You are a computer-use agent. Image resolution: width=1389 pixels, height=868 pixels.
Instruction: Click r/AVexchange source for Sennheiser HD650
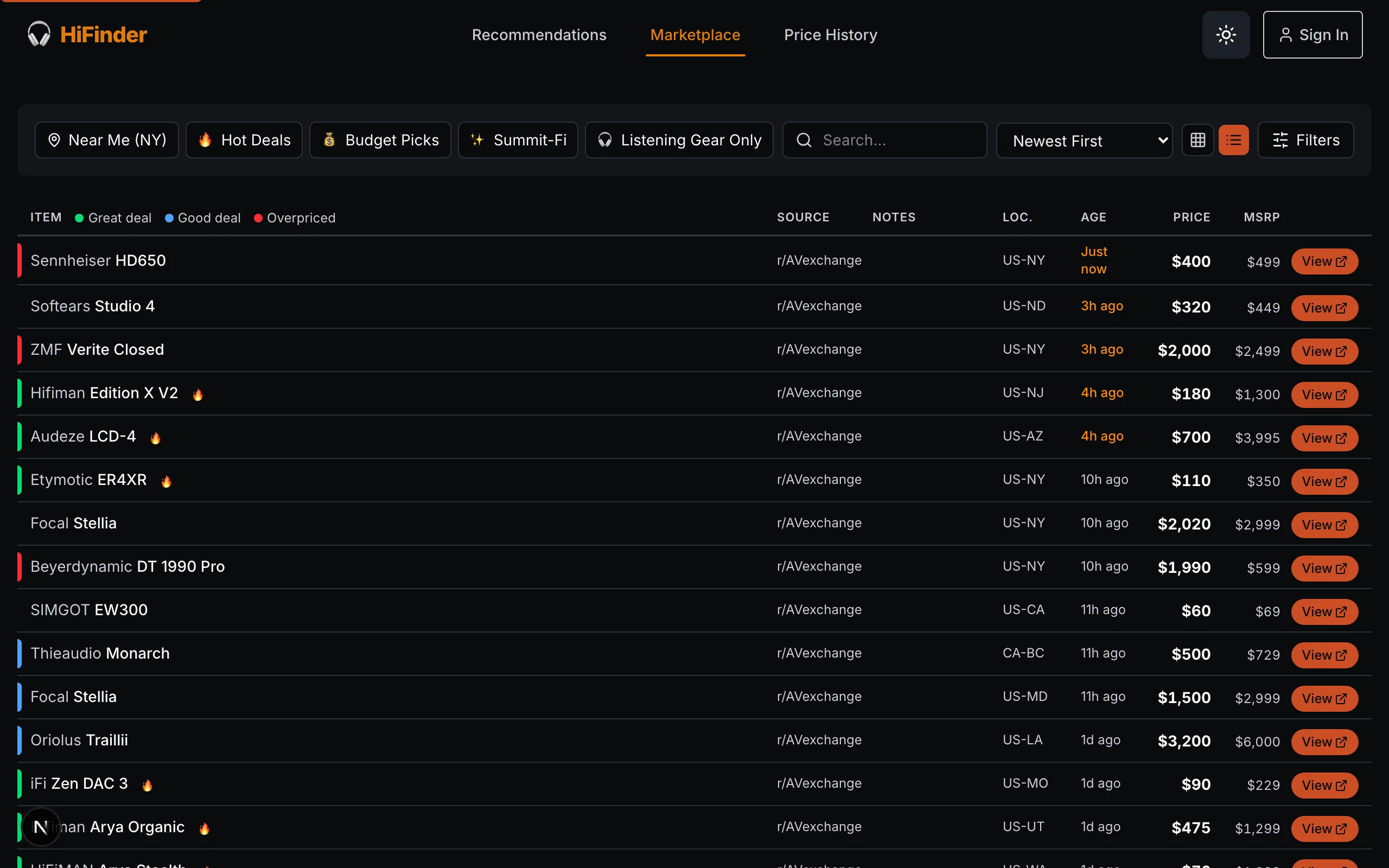click(x=819, y=260)
